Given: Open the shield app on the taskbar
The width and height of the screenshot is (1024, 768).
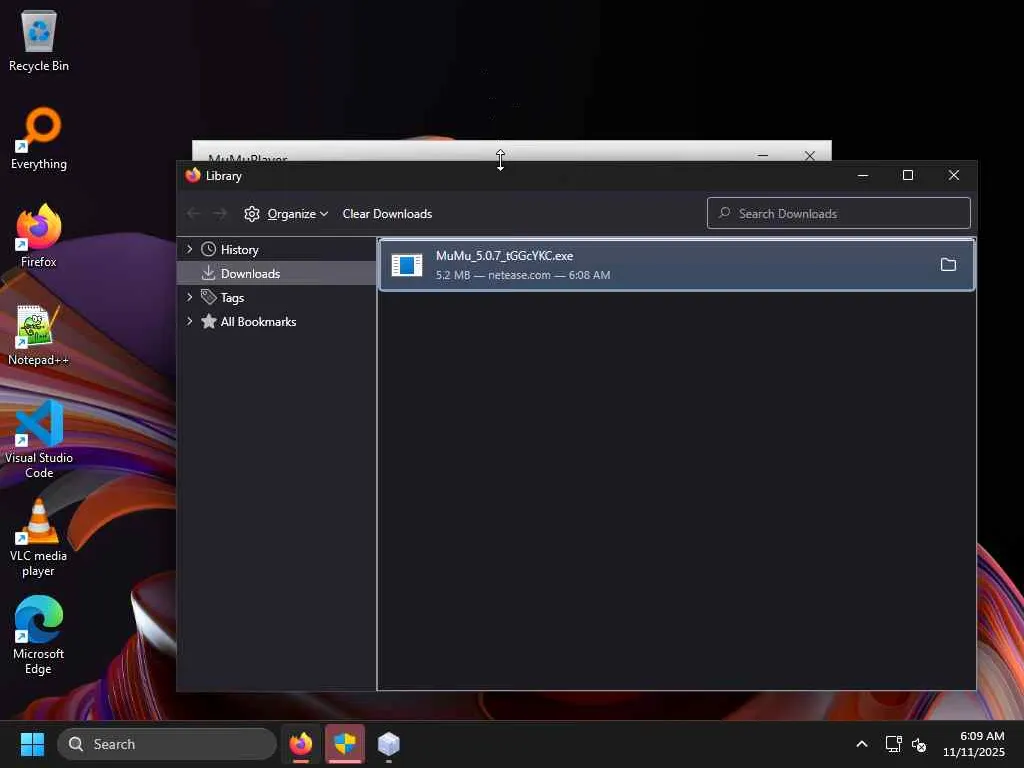Looking at the screenshot, I should (x=345, y=744).
